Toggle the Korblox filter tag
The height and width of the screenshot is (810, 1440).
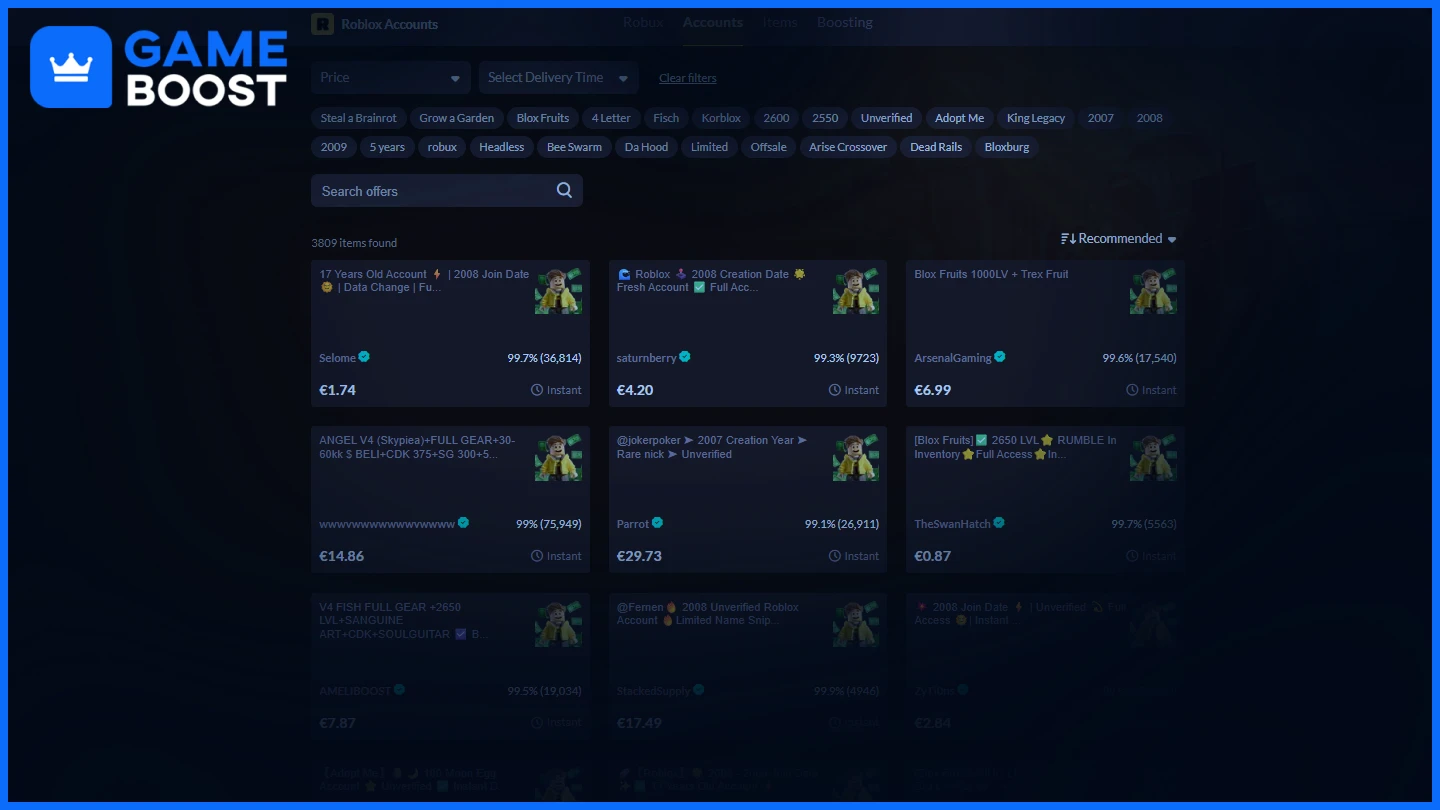[x=721, y=118]
